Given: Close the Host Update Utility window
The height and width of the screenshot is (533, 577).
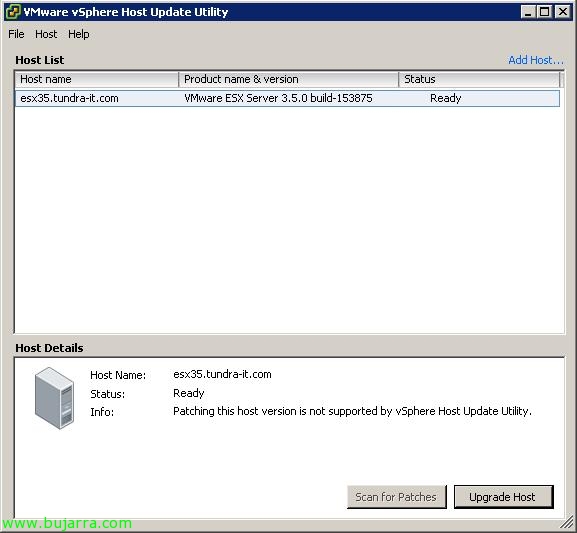Looking at the screenshot, I should 562,12.
